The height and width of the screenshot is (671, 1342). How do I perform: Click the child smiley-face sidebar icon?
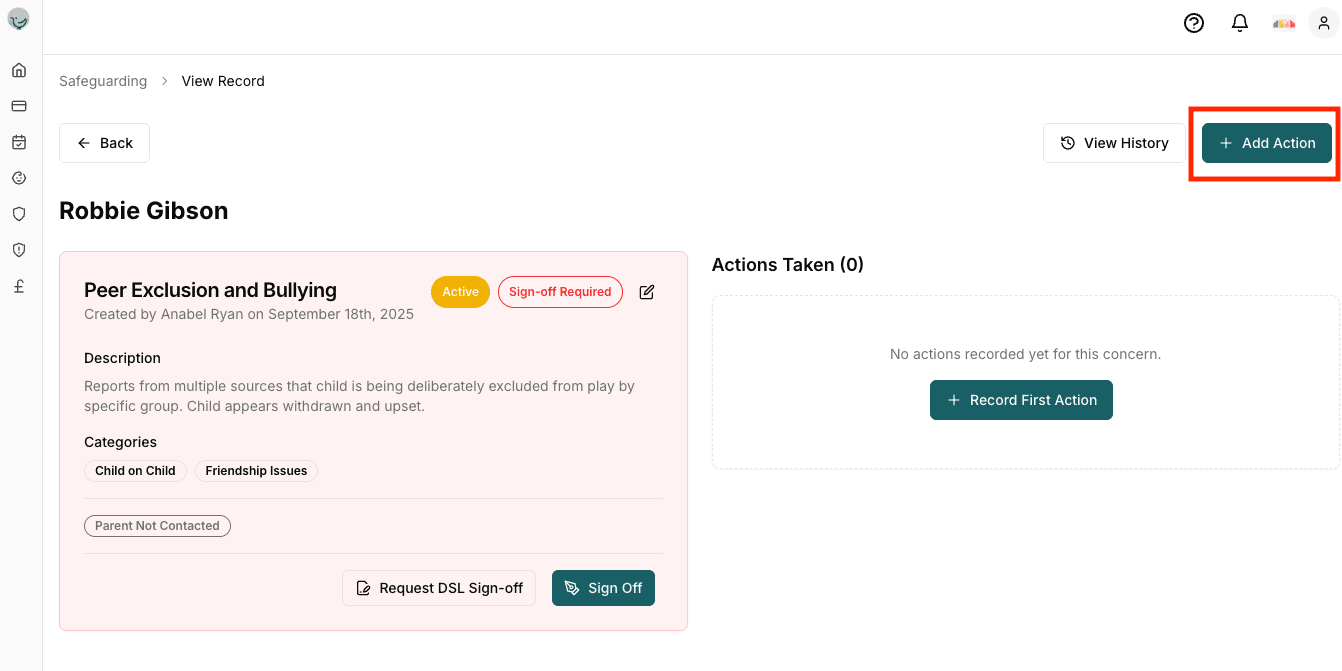[x=18, y=177]
